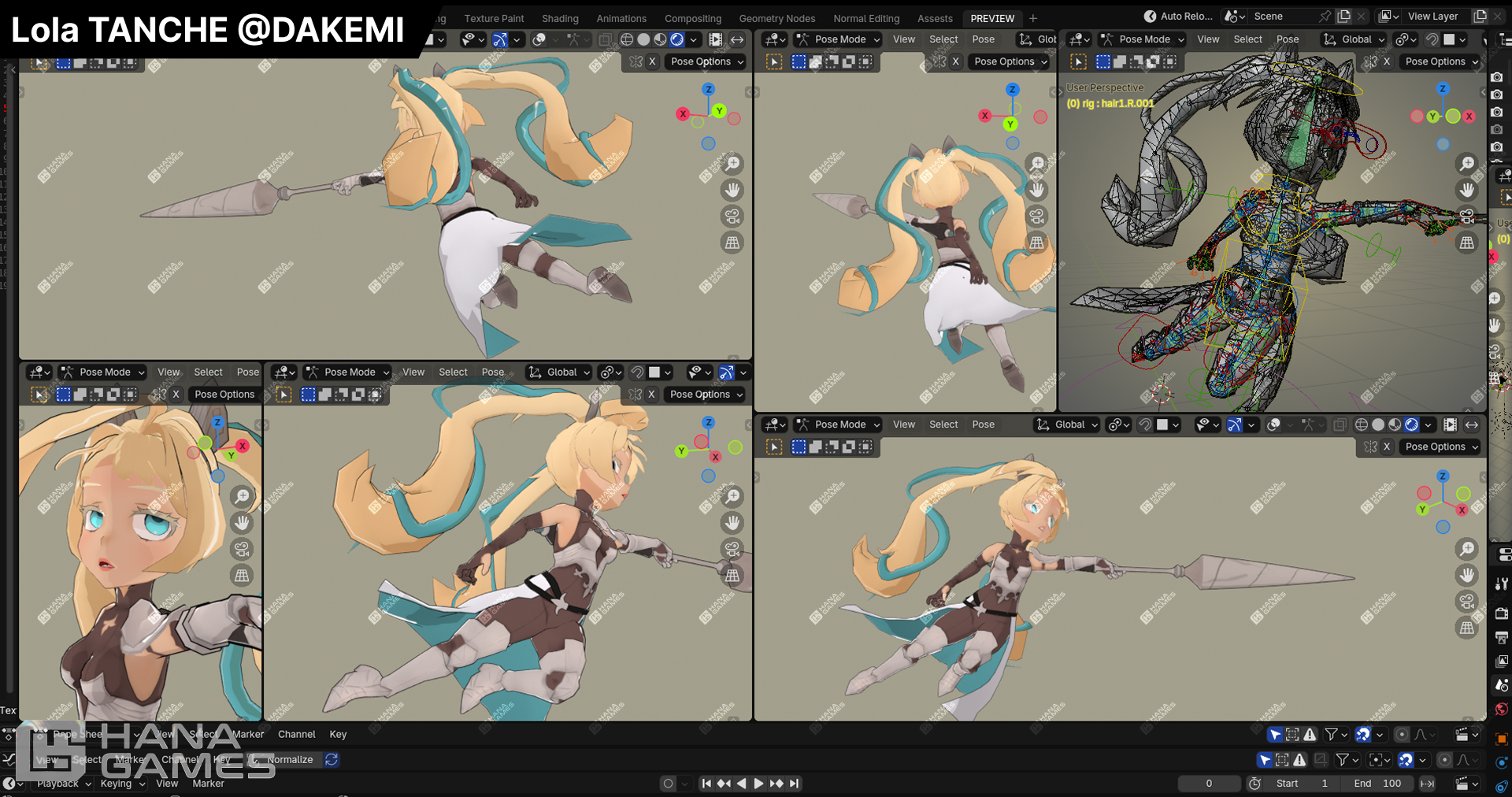
Task: Switch to the Geometry Nodes workspace tab
Action: pos(777,18)
